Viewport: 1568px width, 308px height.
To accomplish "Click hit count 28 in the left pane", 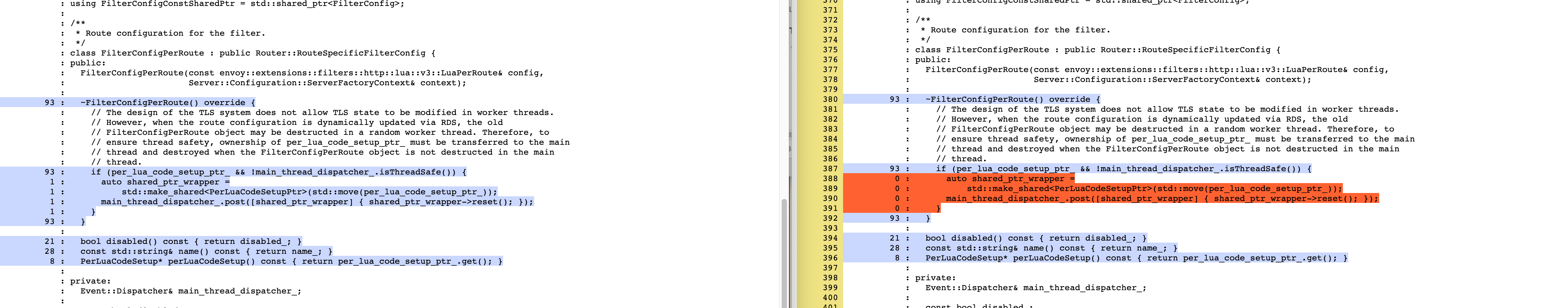I will pos(50,251).
